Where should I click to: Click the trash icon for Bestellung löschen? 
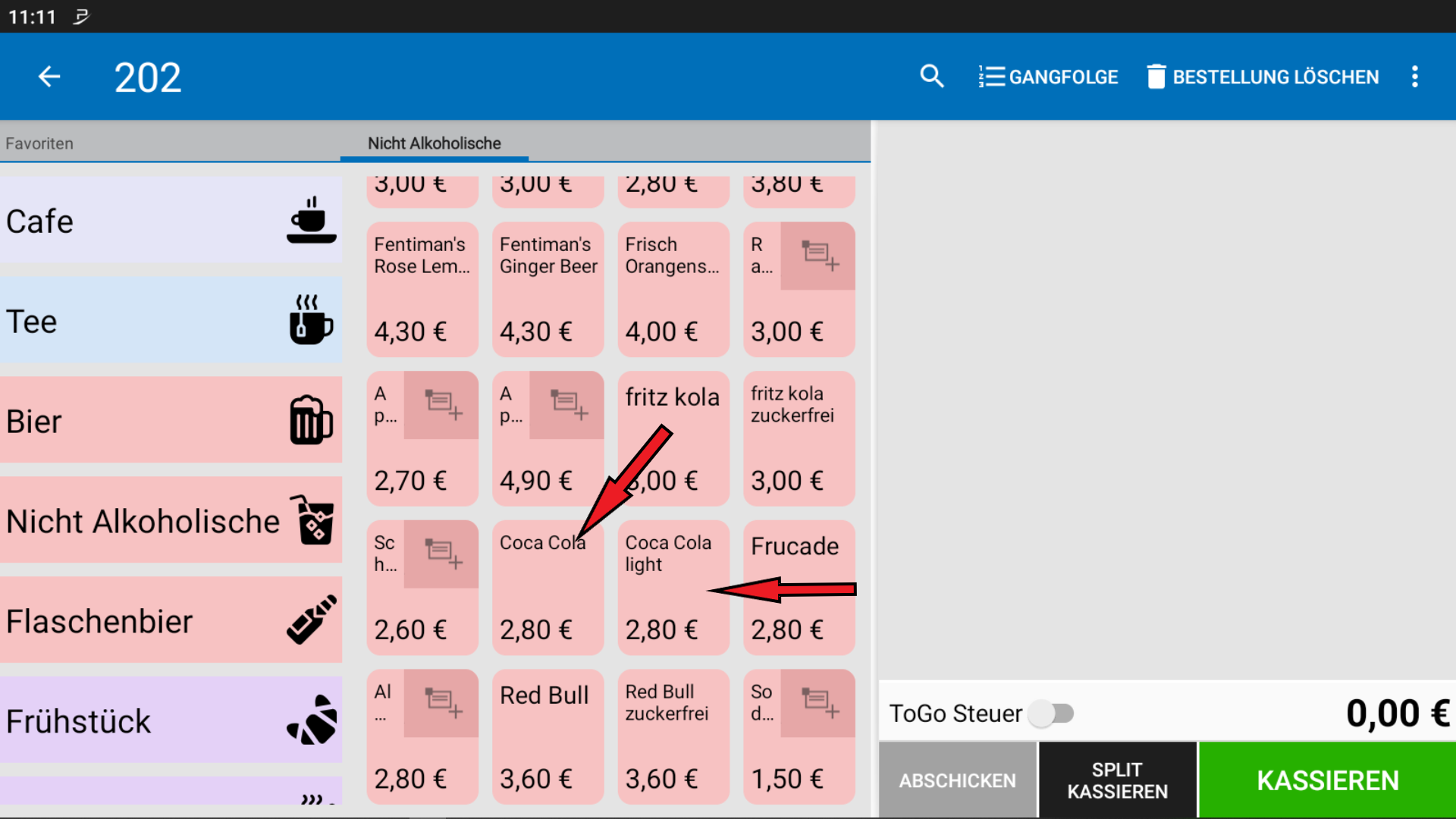1156,77
